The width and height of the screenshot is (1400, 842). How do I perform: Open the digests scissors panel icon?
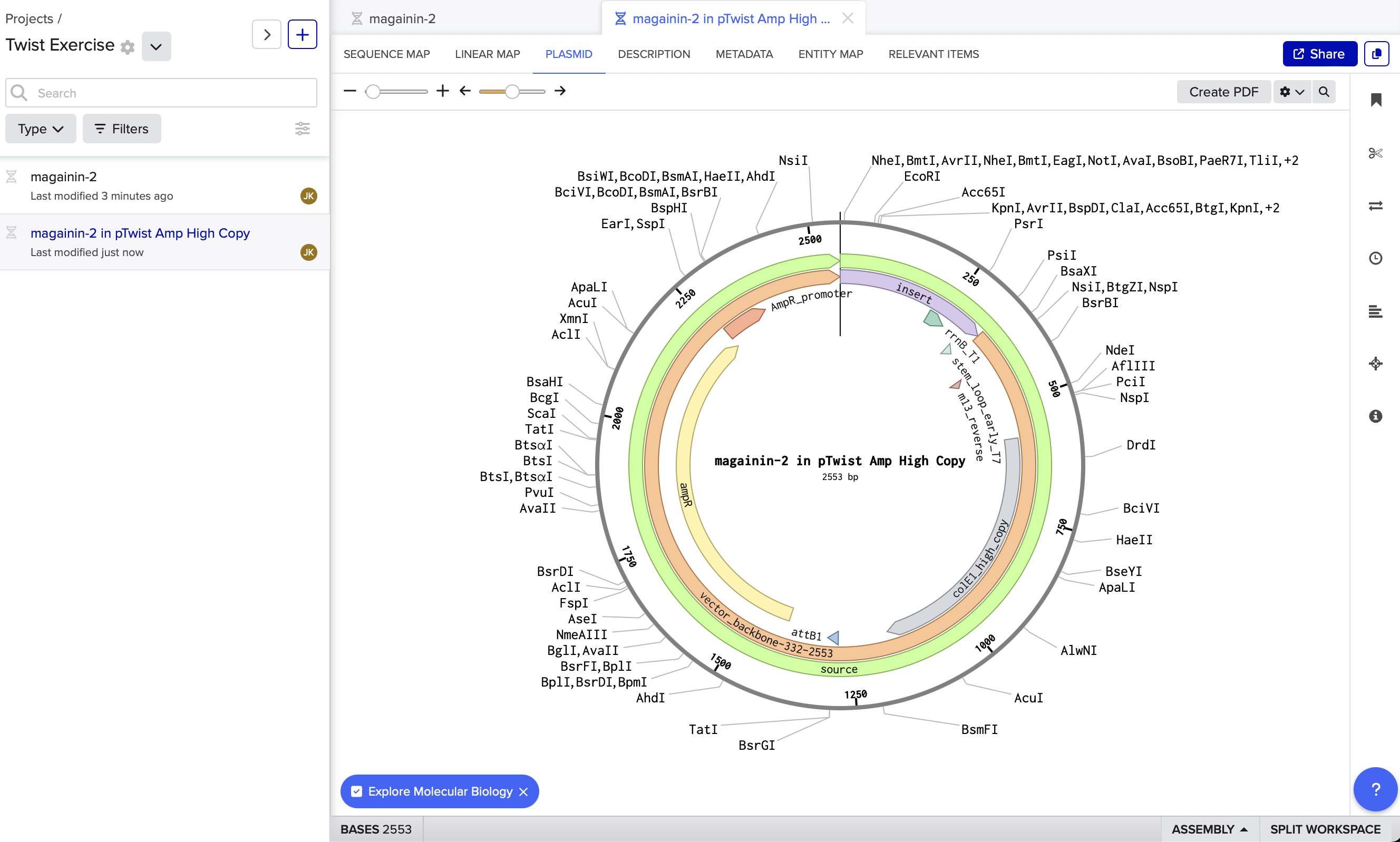1376,153
